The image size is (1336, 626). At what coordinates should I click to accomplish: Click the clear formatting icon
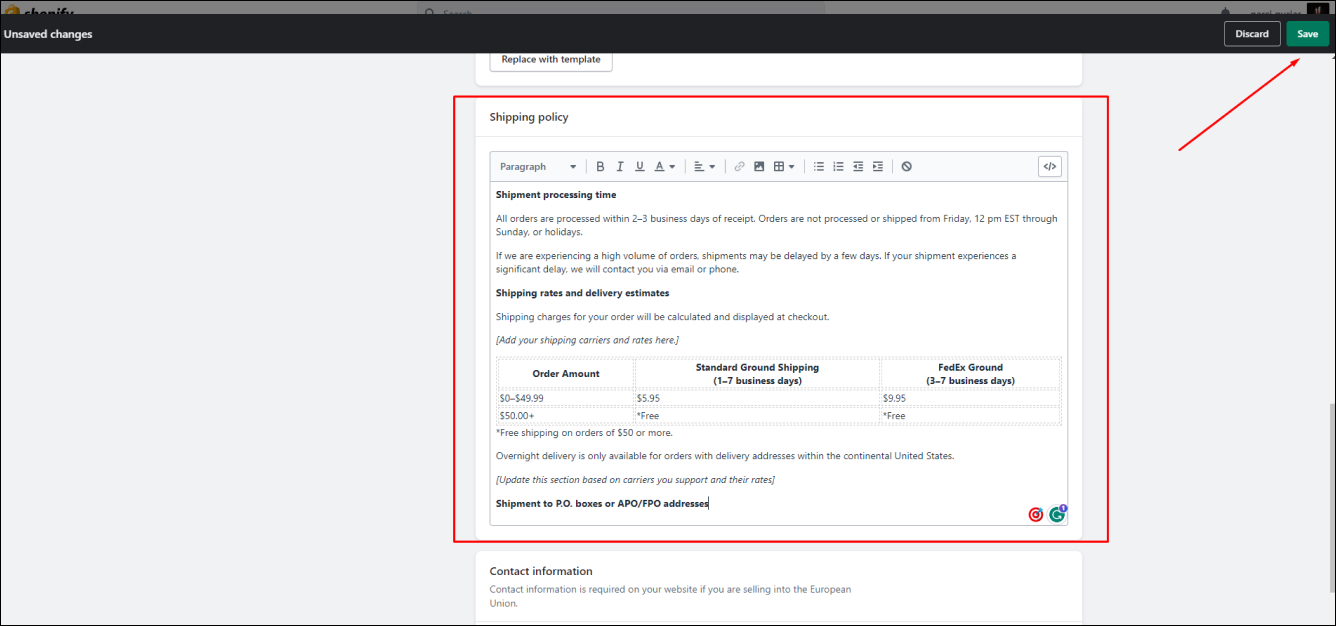coord(906,167)
